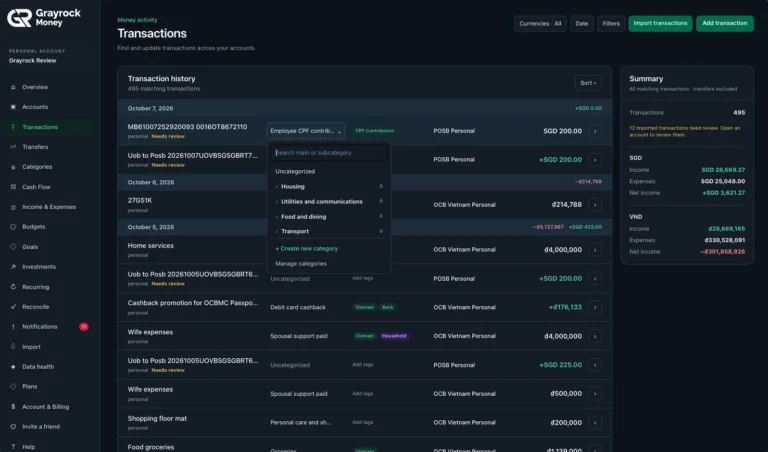Screen dimensions: 768x452
Task: Open details arrow for 27G51K transaction
Action: click(x=595, y=205)
